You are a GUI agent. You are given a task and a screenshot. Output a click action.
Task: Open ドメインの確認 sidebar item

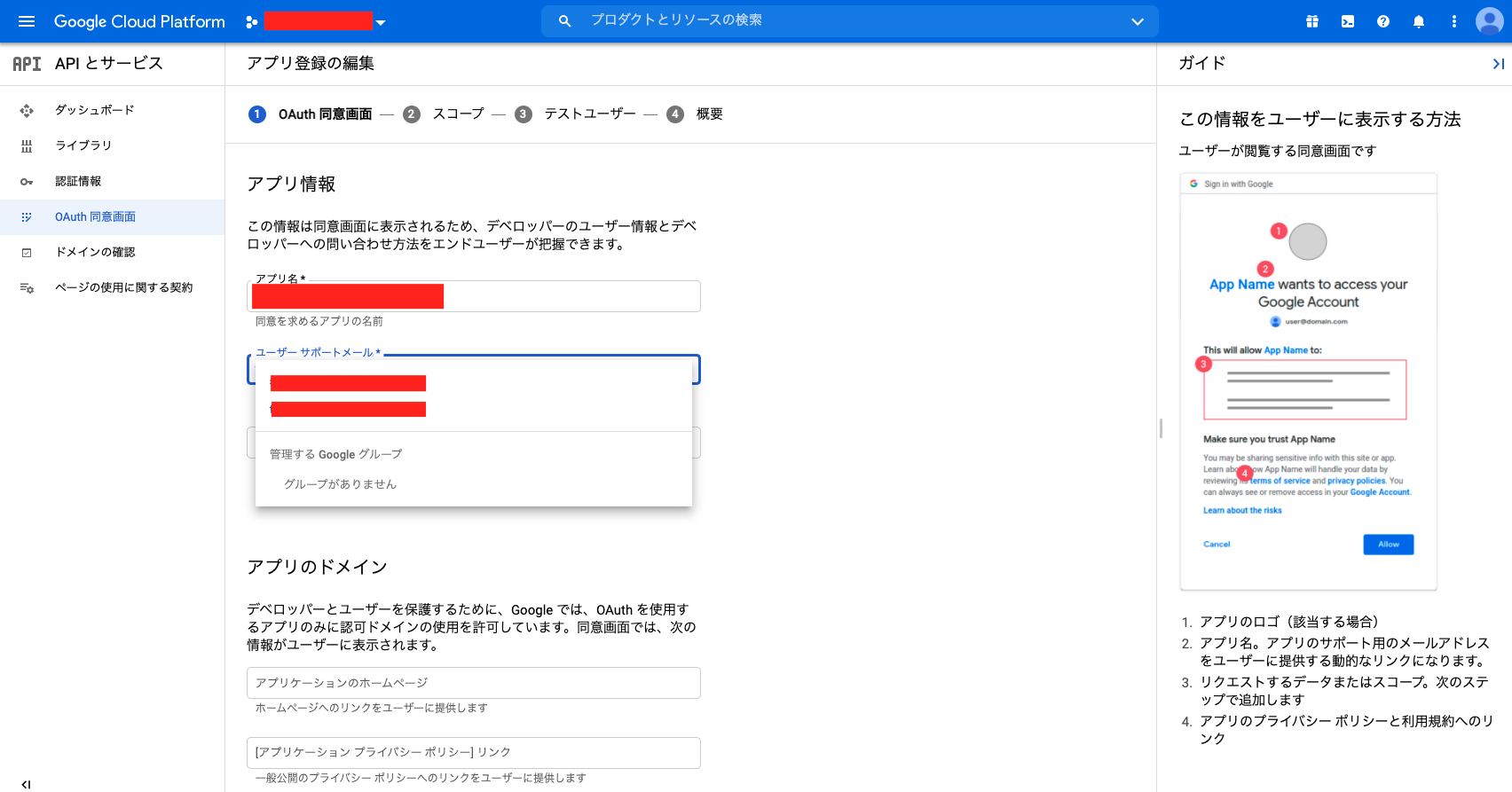click(112, 252)
